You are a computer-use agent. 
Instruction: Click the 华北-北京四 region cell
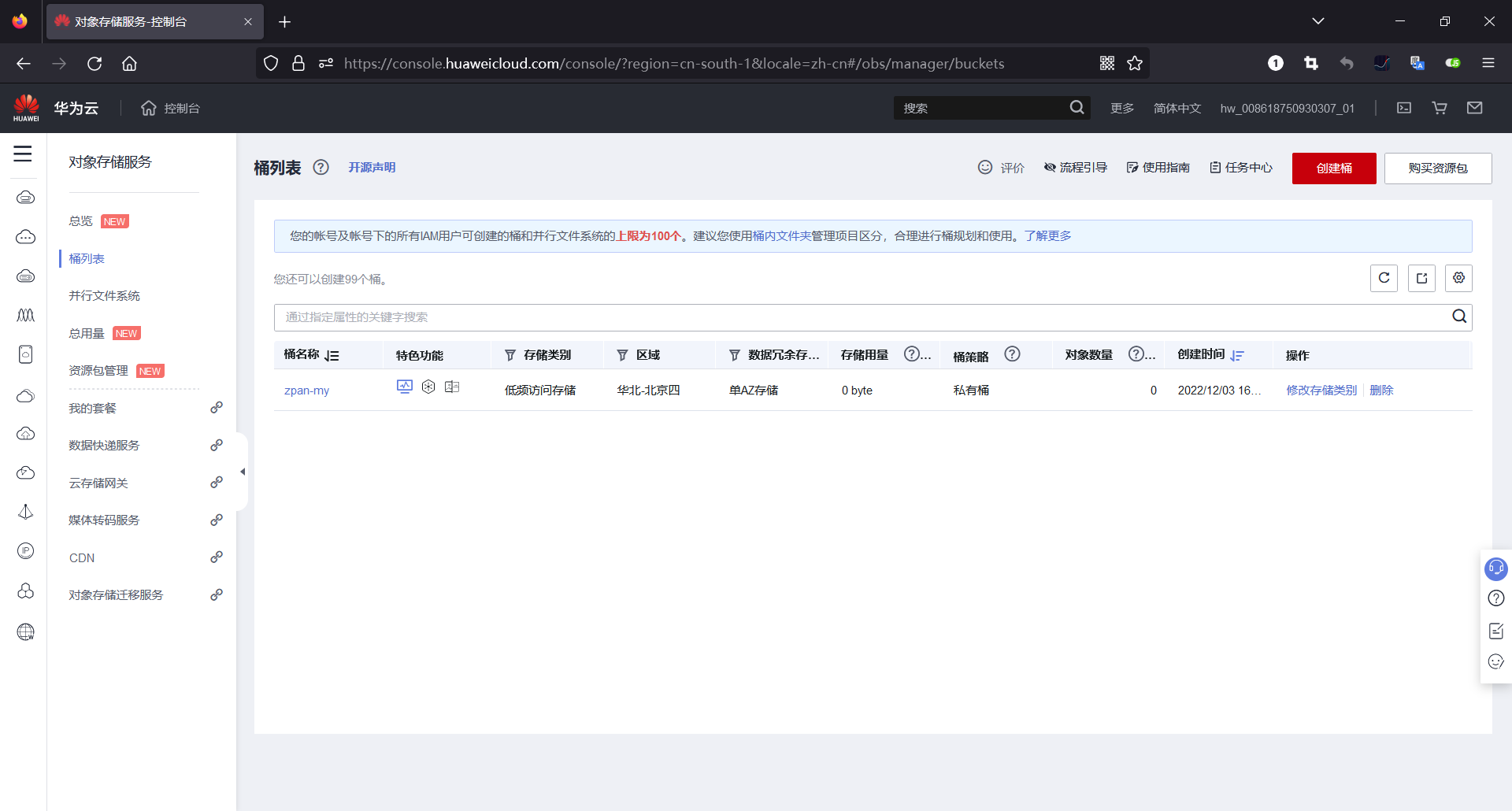pyautogui.click(x=648, y=390)
